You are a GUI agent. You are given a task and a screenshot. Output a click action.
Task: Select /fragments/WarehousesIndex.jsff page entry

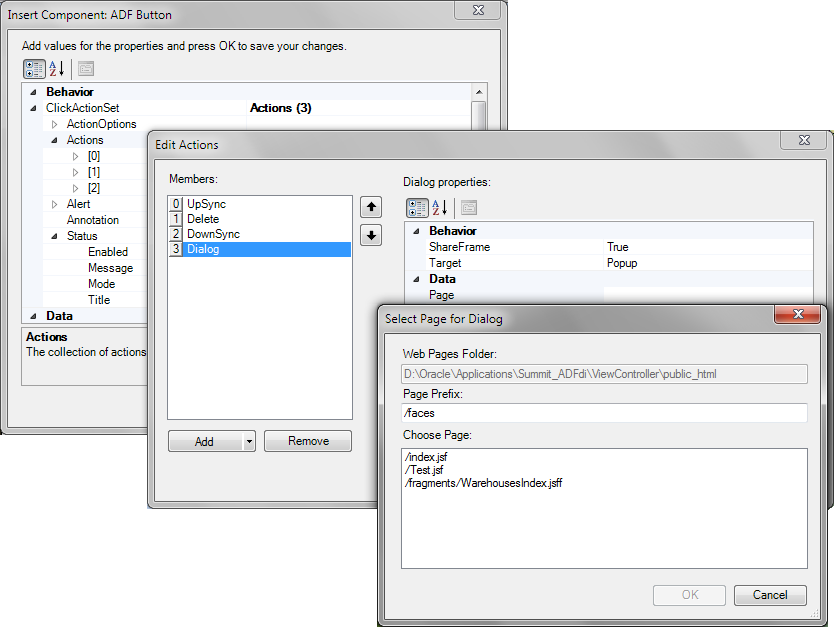coord(483,483)
